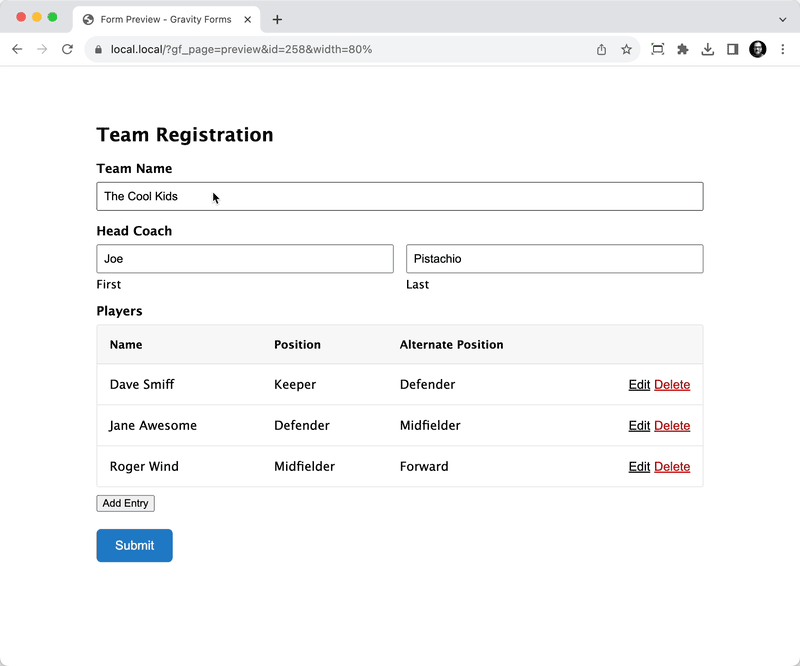Viewport: 800px width, 666px height.
Task: Expand the tab search chevron
Action: point(783,19)
